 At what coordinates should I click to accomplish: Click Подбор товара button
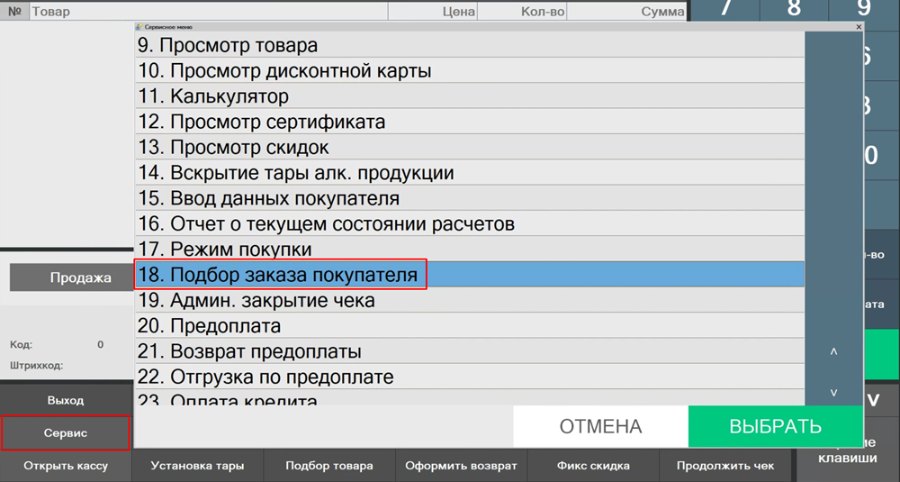pyautogui.click(x=329, y=466)
